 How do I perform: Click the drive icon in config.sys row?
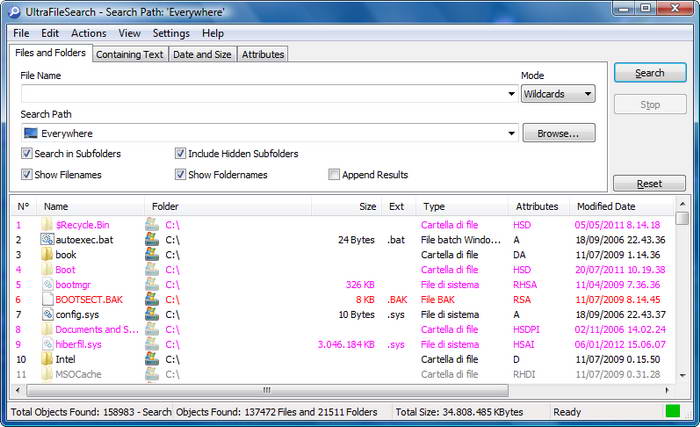(152, 314)
